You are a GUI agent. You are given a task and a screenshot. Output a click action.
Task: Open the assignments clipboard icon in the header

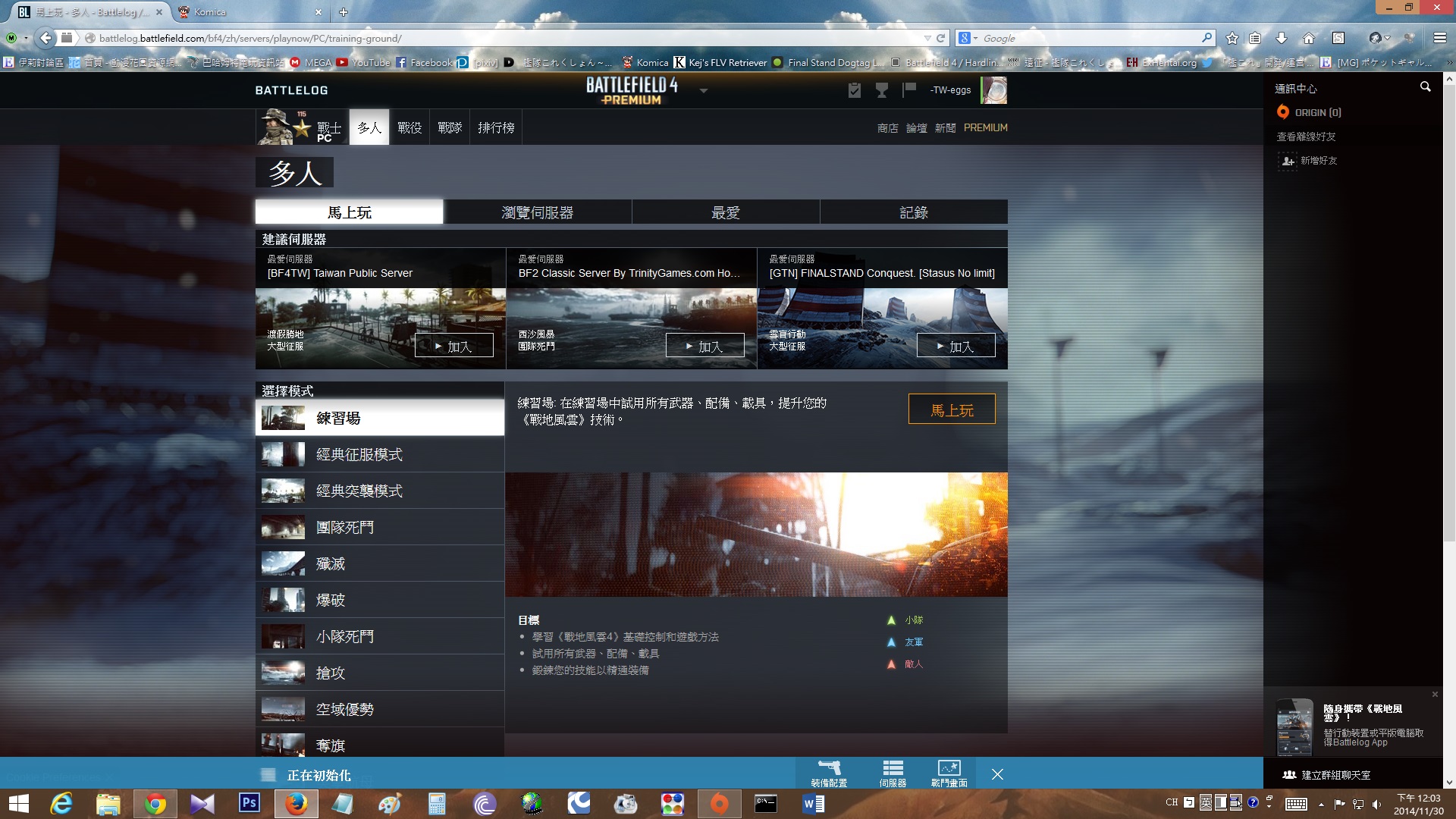(855, 90)
